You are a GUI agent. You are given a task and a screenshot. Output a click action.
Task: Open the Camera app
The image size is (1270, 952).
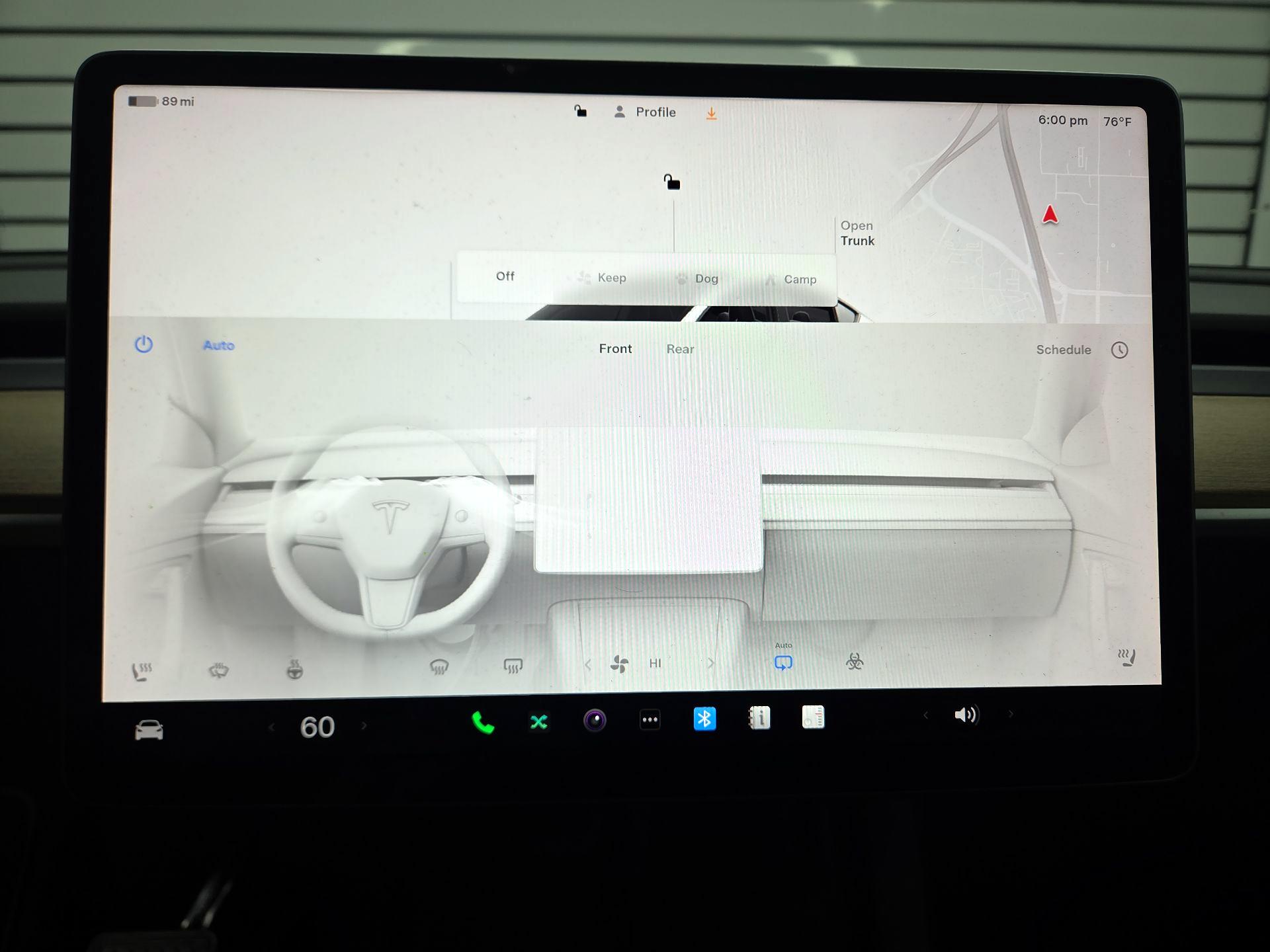(x=595, y=720)
